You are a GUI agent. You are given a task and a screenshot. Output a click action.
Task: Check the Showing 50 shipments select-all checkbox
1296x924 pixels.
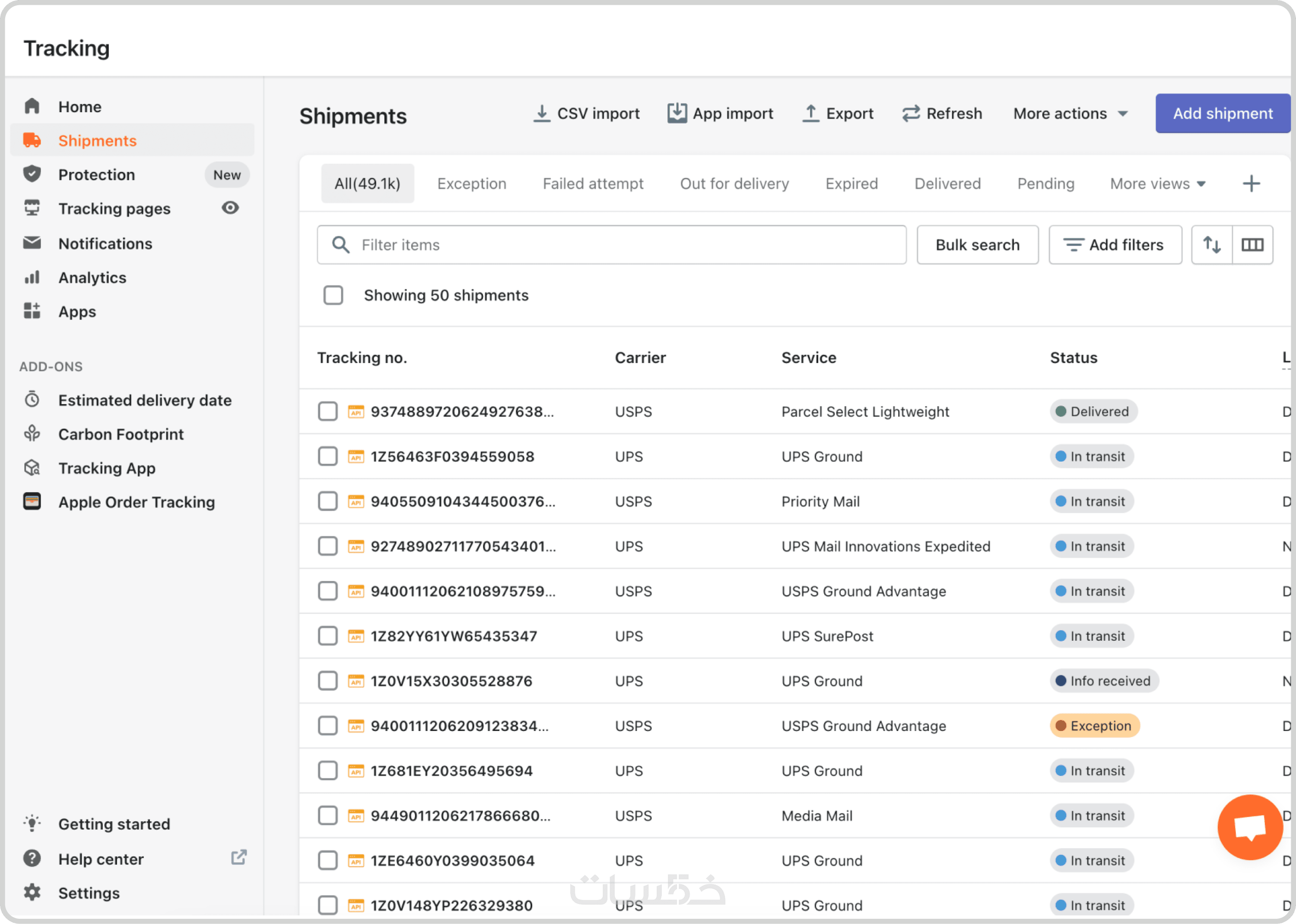(333, 295)
